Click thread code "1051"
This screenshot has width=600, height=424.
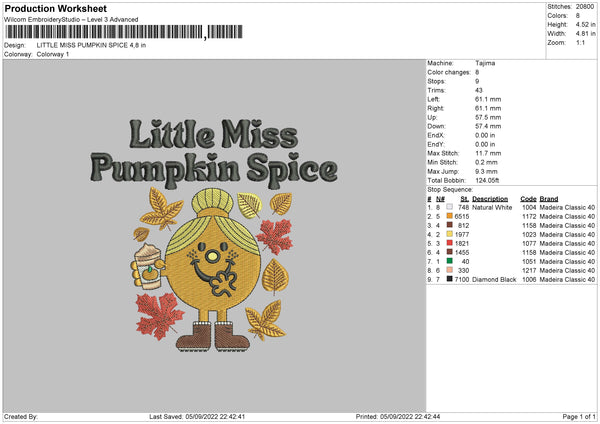(529, 262)
